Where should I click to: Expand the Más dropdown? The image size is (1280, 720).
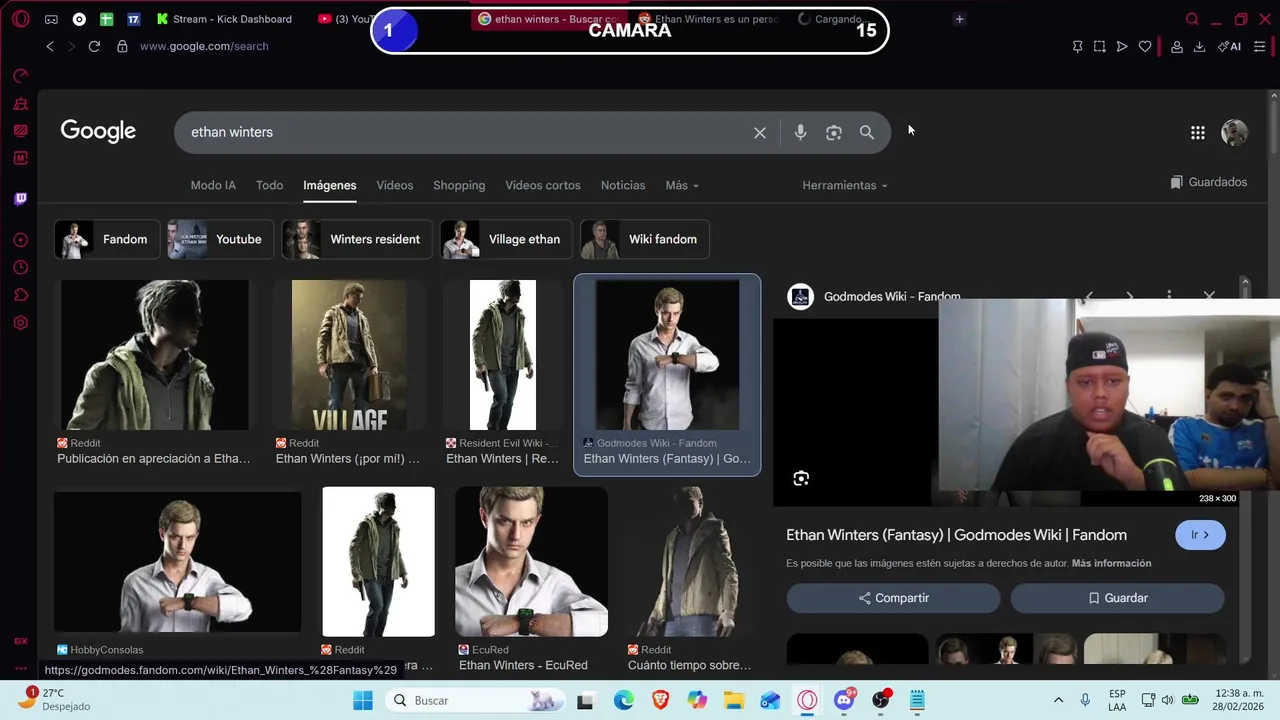pos(682,185)
